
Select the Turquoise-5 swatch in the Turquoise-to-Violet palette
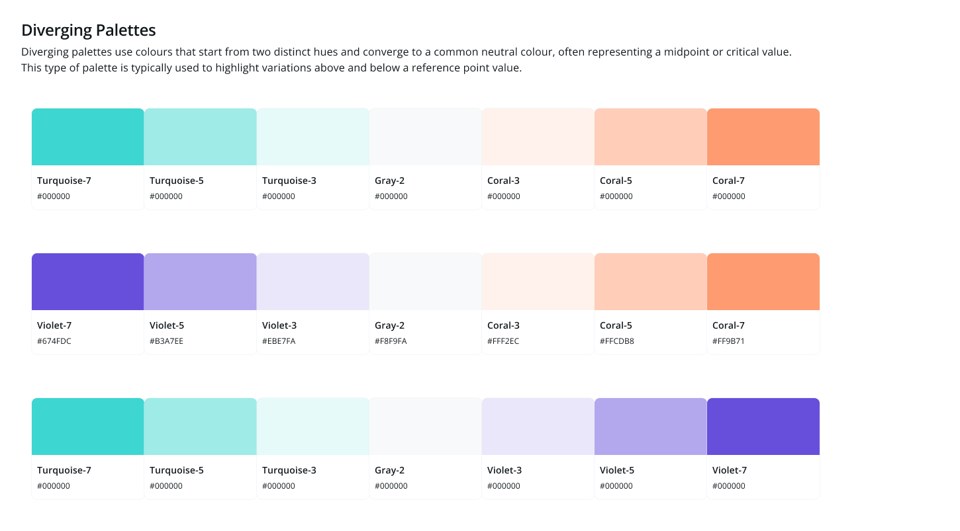pyautogui.click(x=200, y=426)
